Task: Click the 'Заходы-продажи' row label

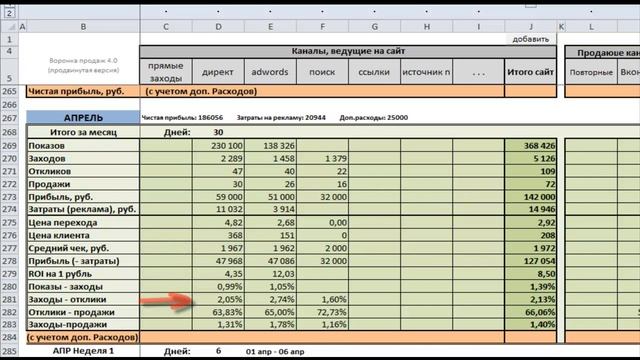Action: click(x=83, y=324)
